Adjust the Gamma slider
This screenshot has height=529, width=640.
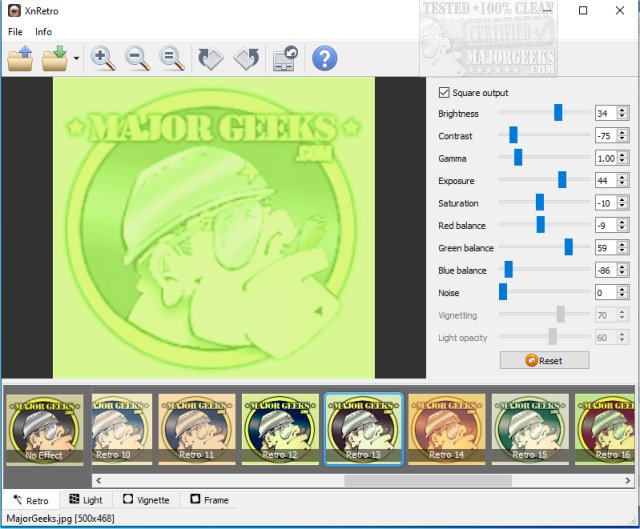pyautogui.click(x=518, y=157)
